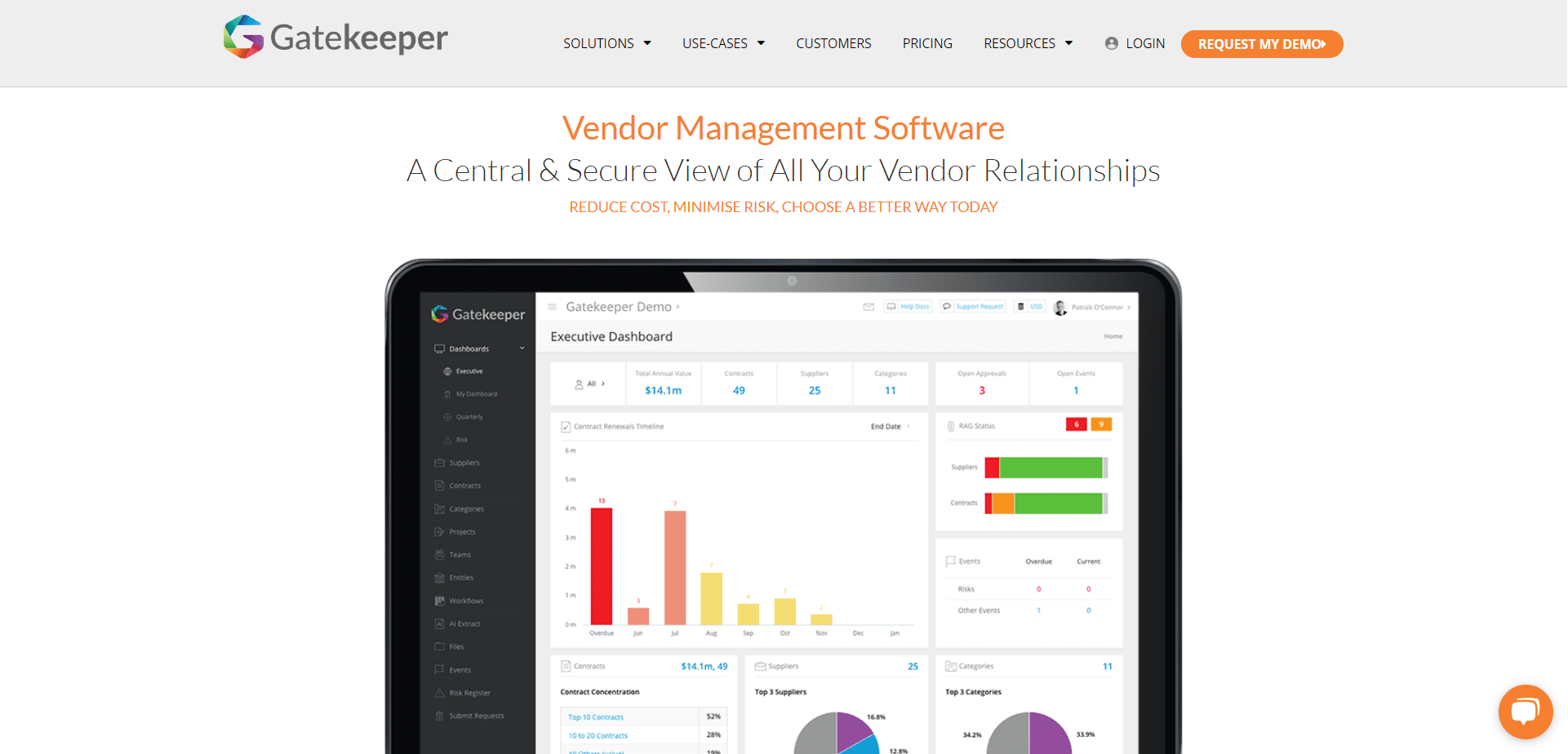Click the Total Annual Value $14.1m

(663, 391)
